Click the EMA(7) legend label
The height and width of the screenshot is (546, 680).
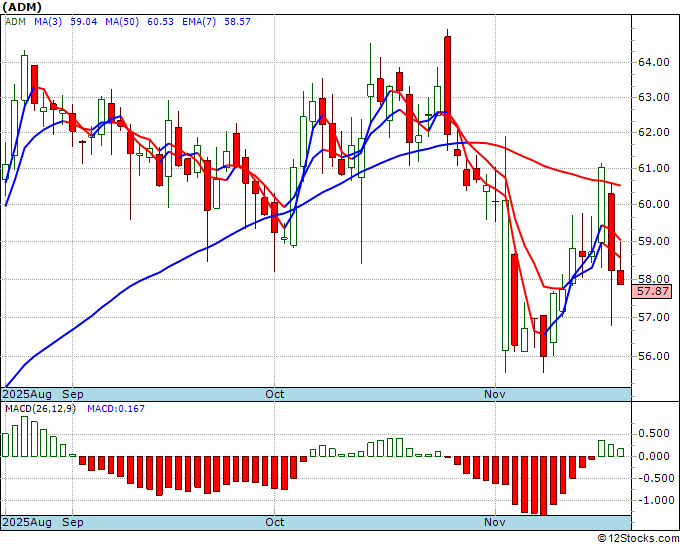tap(199, 22)
